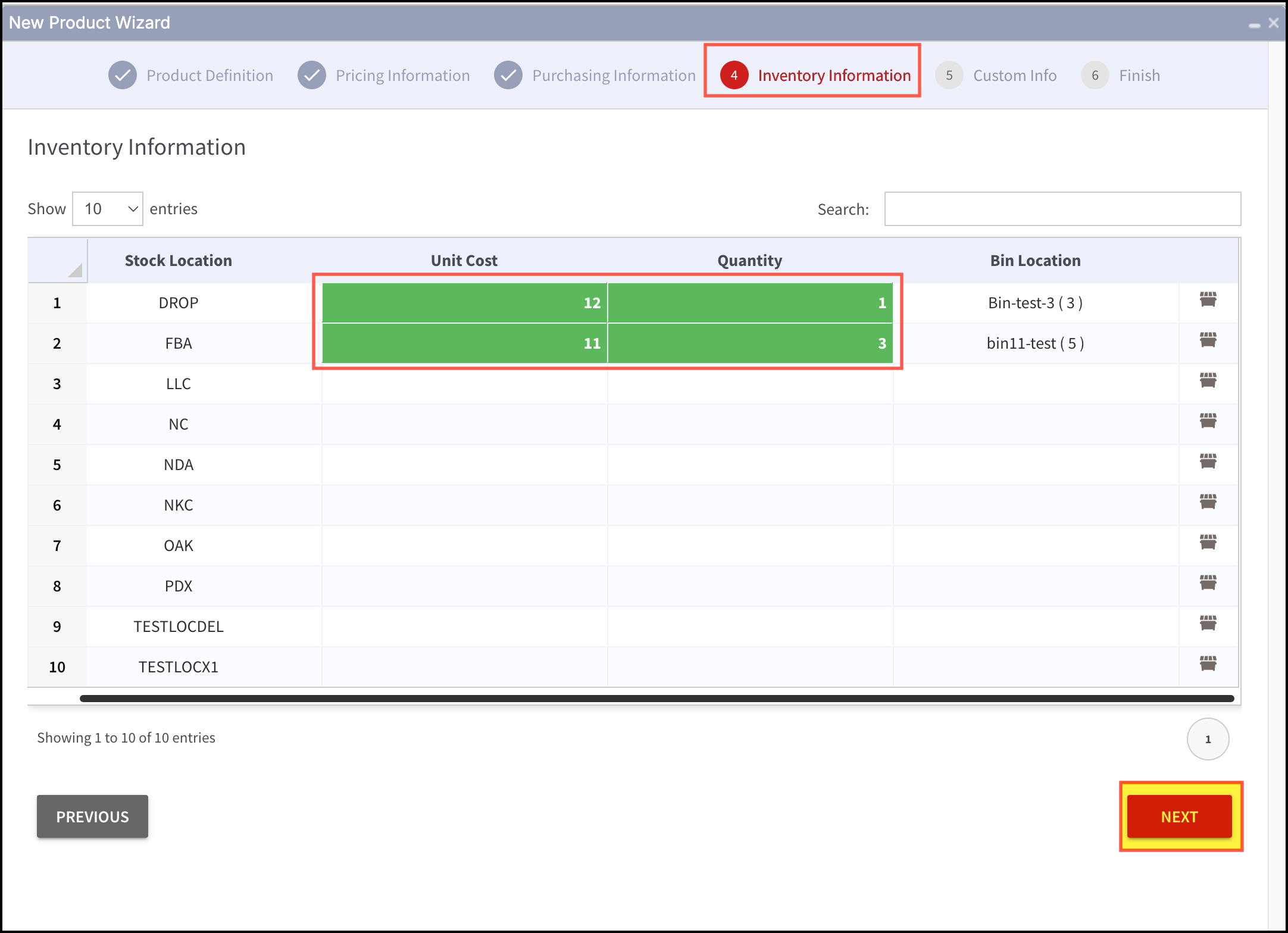Select the PDX stock location cell
Screen dimensions: 1288x933
click(204, 586)
